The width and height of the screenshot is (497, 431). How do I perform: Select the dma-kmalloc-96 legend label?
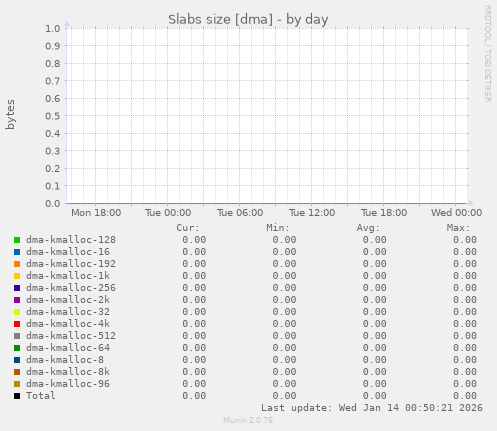click(68, 384)
